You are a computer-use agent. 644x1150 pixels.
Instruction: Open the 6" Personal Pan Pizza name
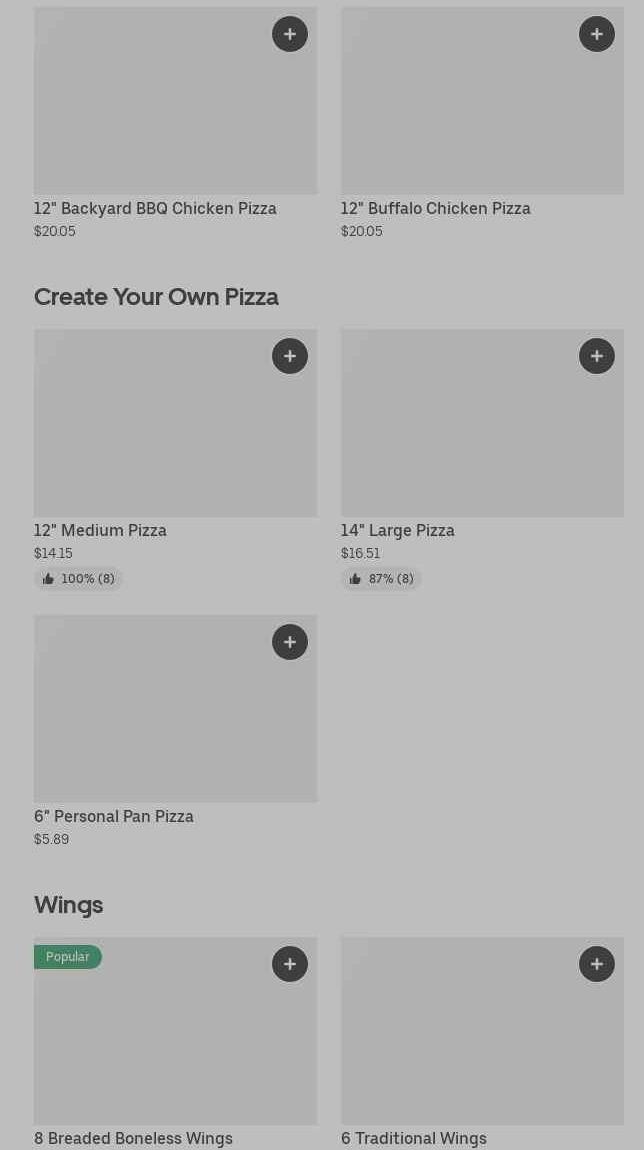tap(114, 817)
